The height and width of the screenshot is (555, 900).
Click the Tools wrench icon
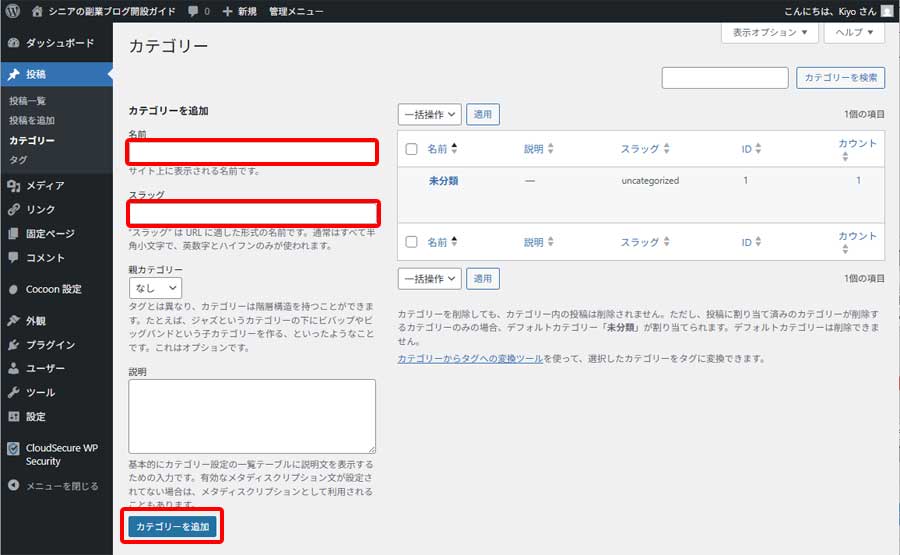point(13,392)
